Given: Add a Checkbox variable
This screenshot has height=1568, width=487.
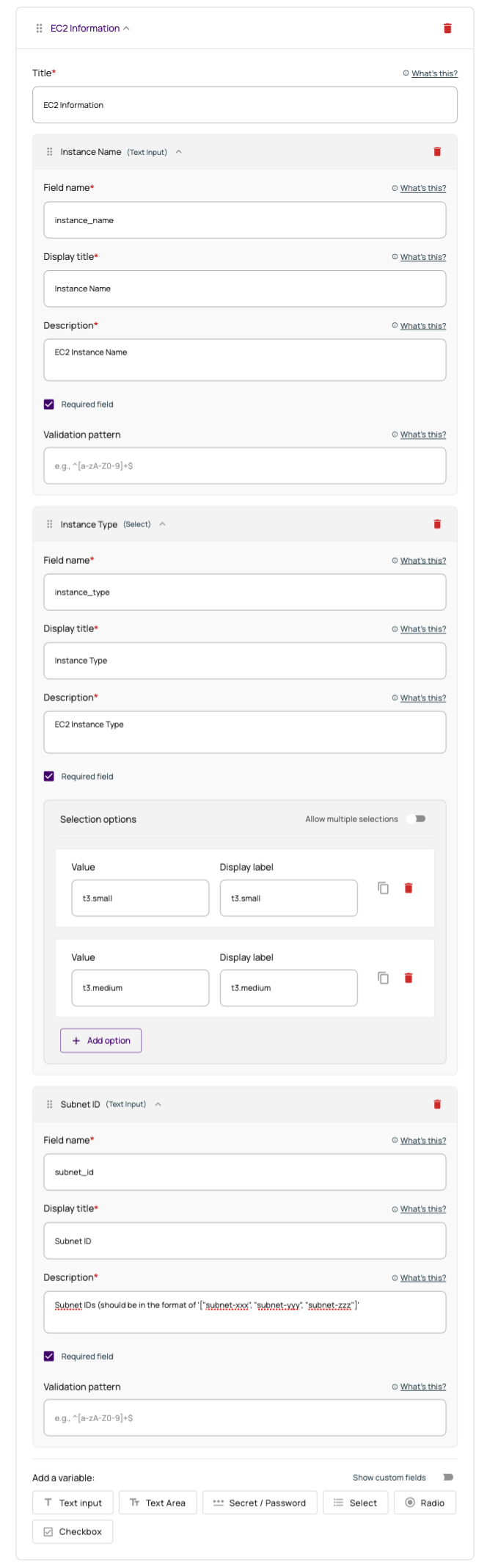Looking at the screenshot, I should [x=72, y=1531].
